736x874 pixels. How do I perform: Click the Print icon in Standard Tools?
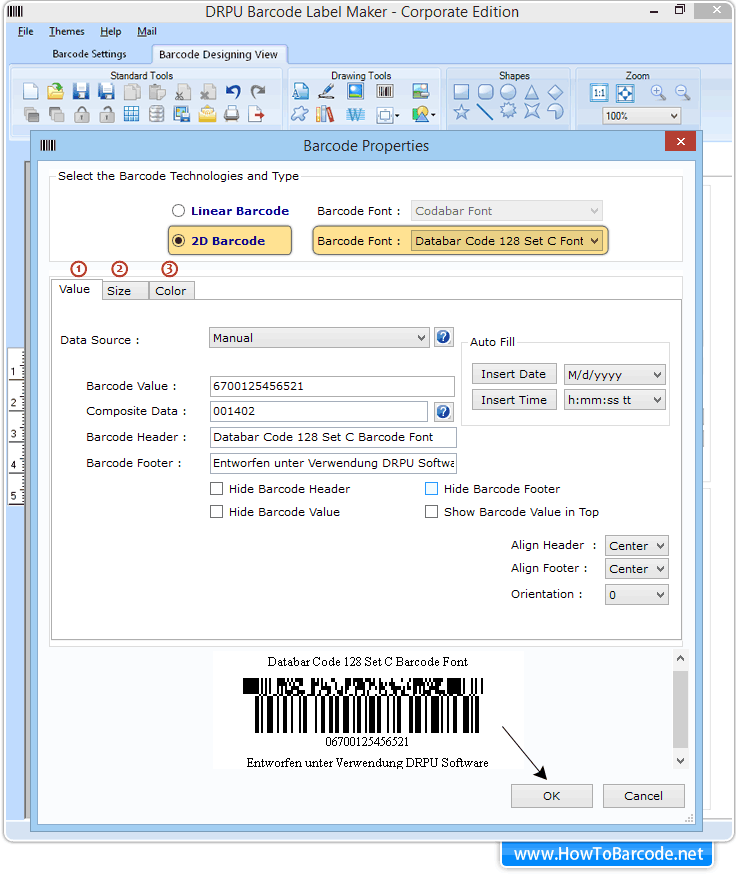(x=231, y=114)
